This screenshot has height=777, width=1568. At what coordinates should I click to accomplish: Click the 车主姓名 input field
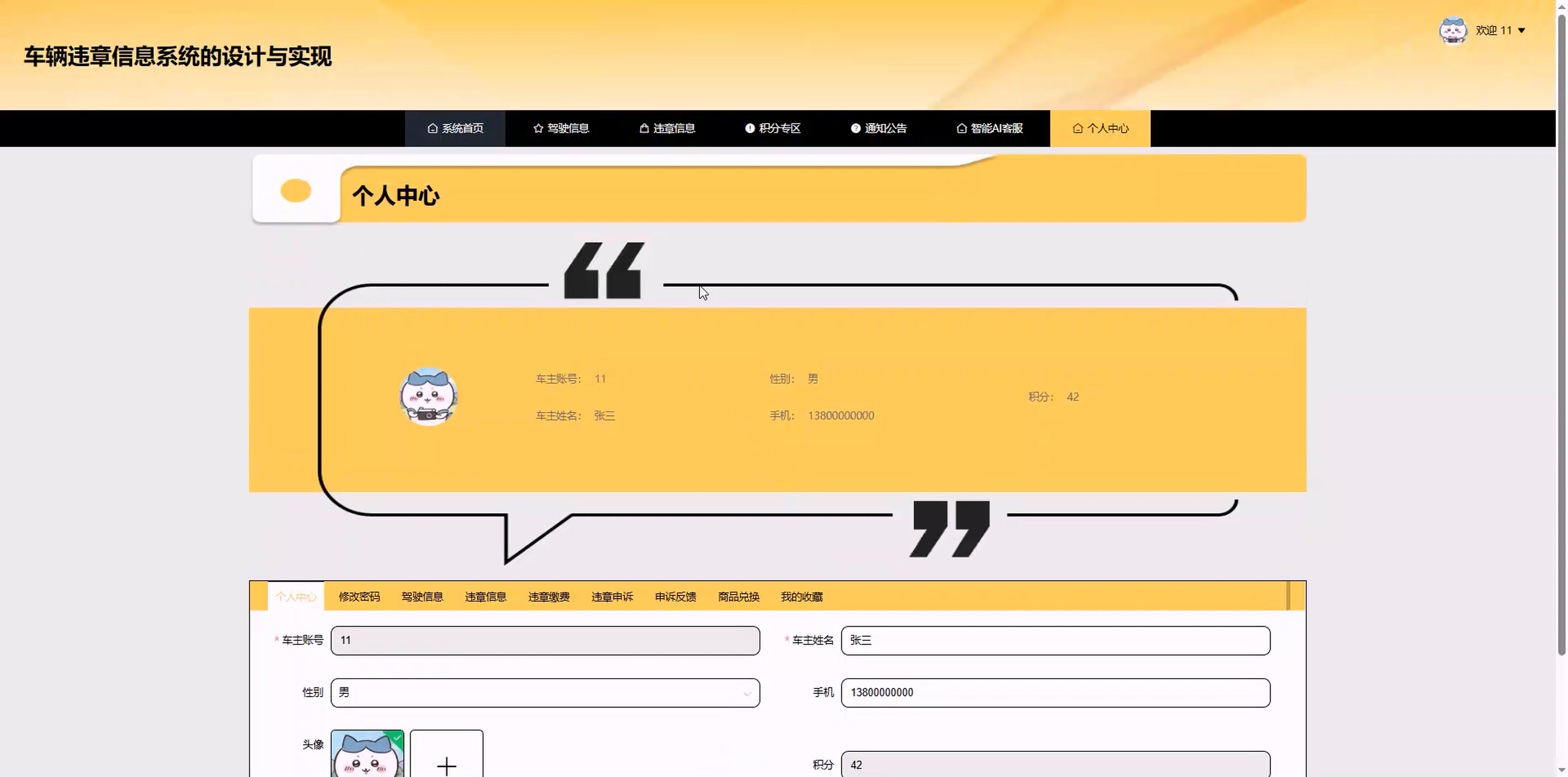point(1055,640)
